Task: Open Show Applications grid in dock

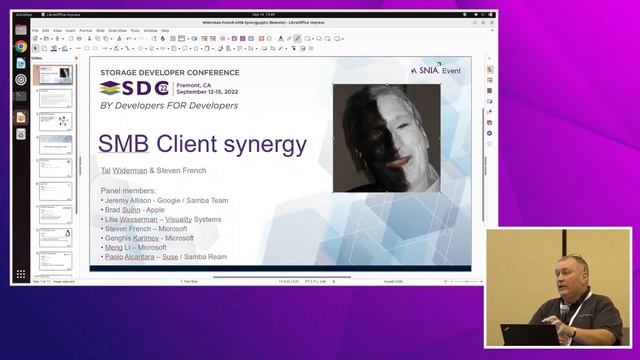Action: coord(21,274)
